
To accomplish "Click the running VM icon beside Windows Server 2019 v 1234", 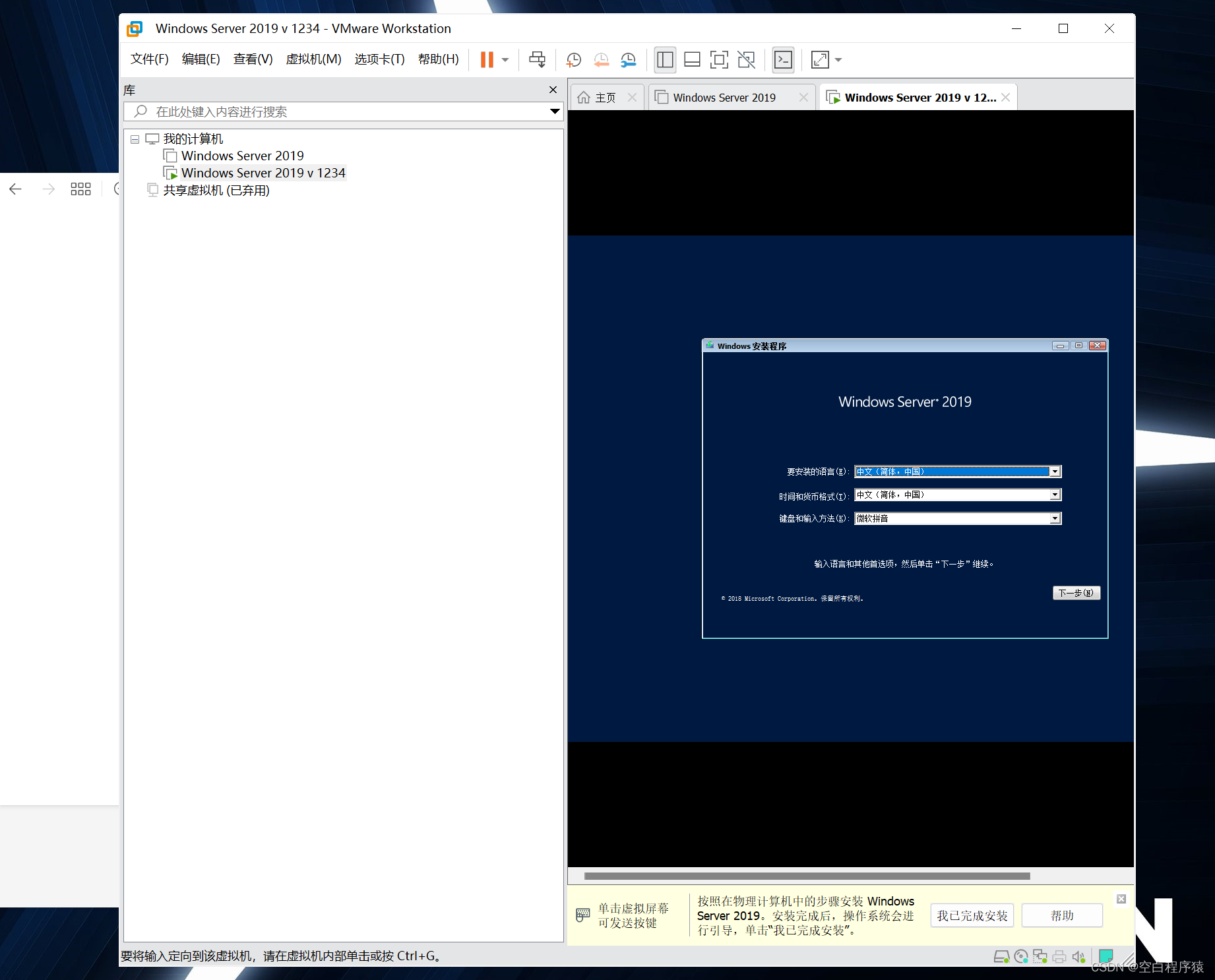I will tap(170, 173).
